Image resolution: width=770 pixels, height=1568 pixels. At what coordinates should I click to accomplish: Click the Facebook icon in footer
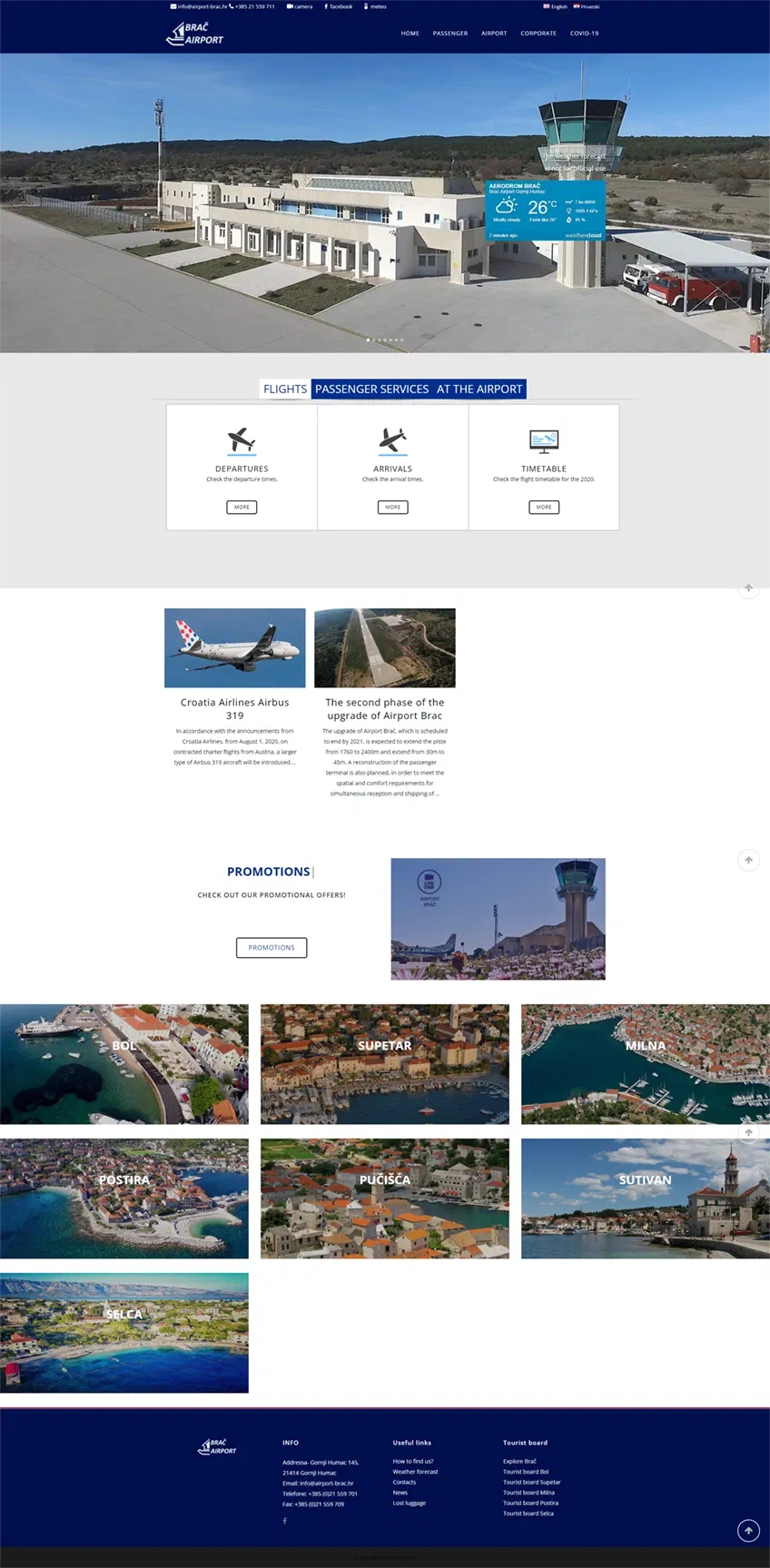click(284, 1521)
